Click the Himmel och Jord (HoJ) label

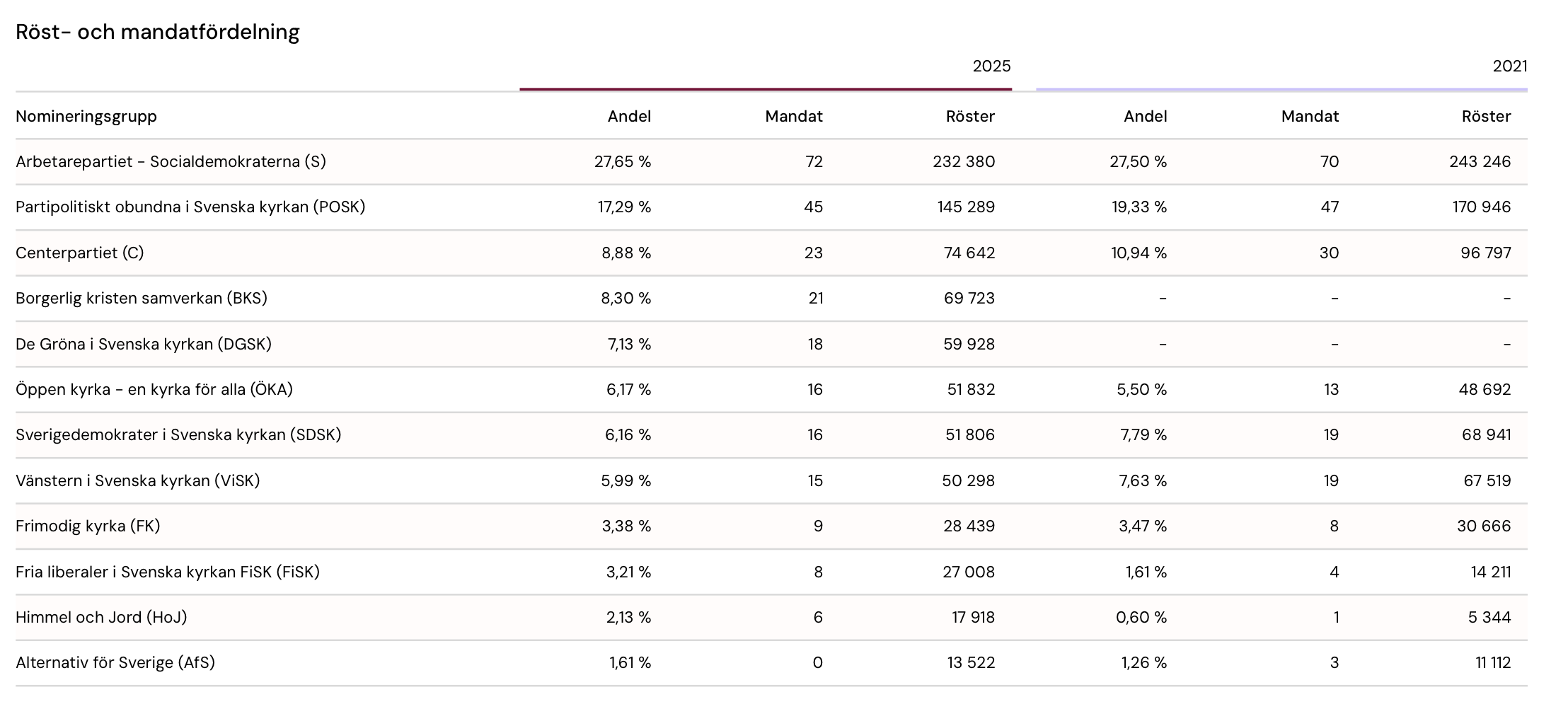(x=101, y=617)
